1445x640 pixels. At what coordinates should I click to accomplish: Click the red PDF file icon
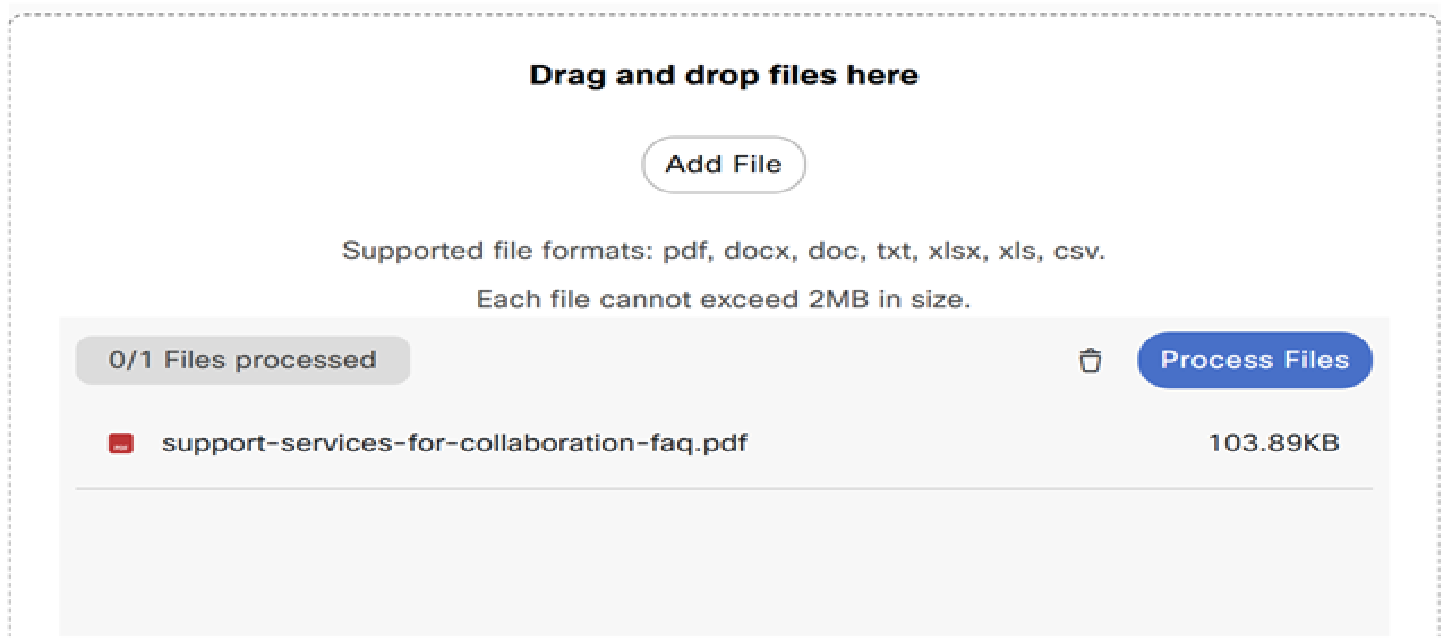tap(121, 443)
